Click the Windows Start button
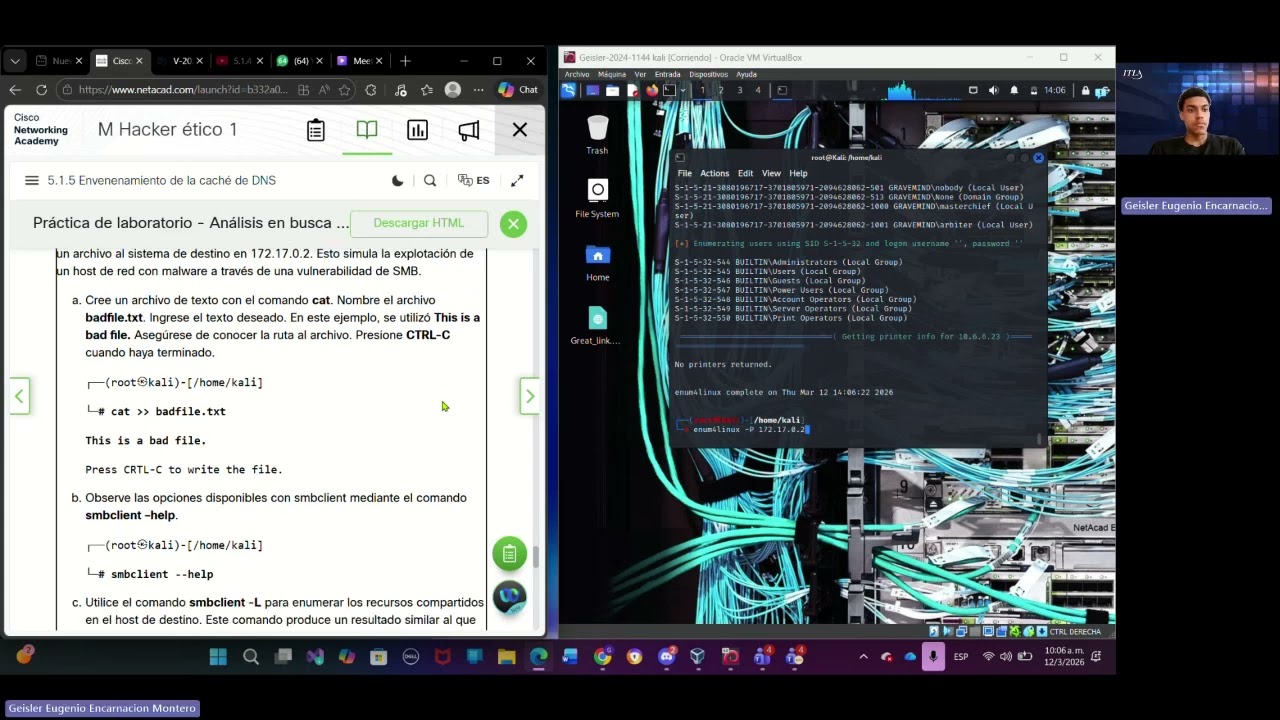Image resolution: width=1280 pixels, height=720 pixels. 218,657
